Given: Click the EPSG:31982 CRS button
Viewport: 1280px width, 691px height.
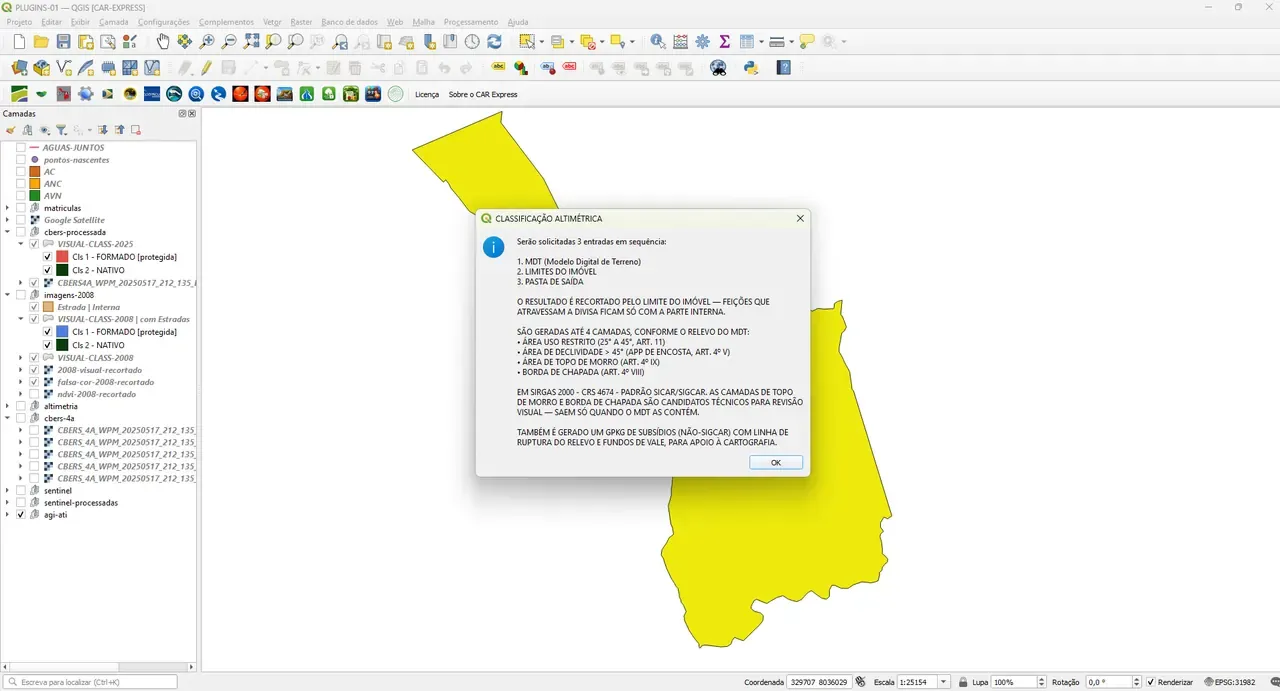Looking at the screenshot, I should click(x=1229, y=682).
